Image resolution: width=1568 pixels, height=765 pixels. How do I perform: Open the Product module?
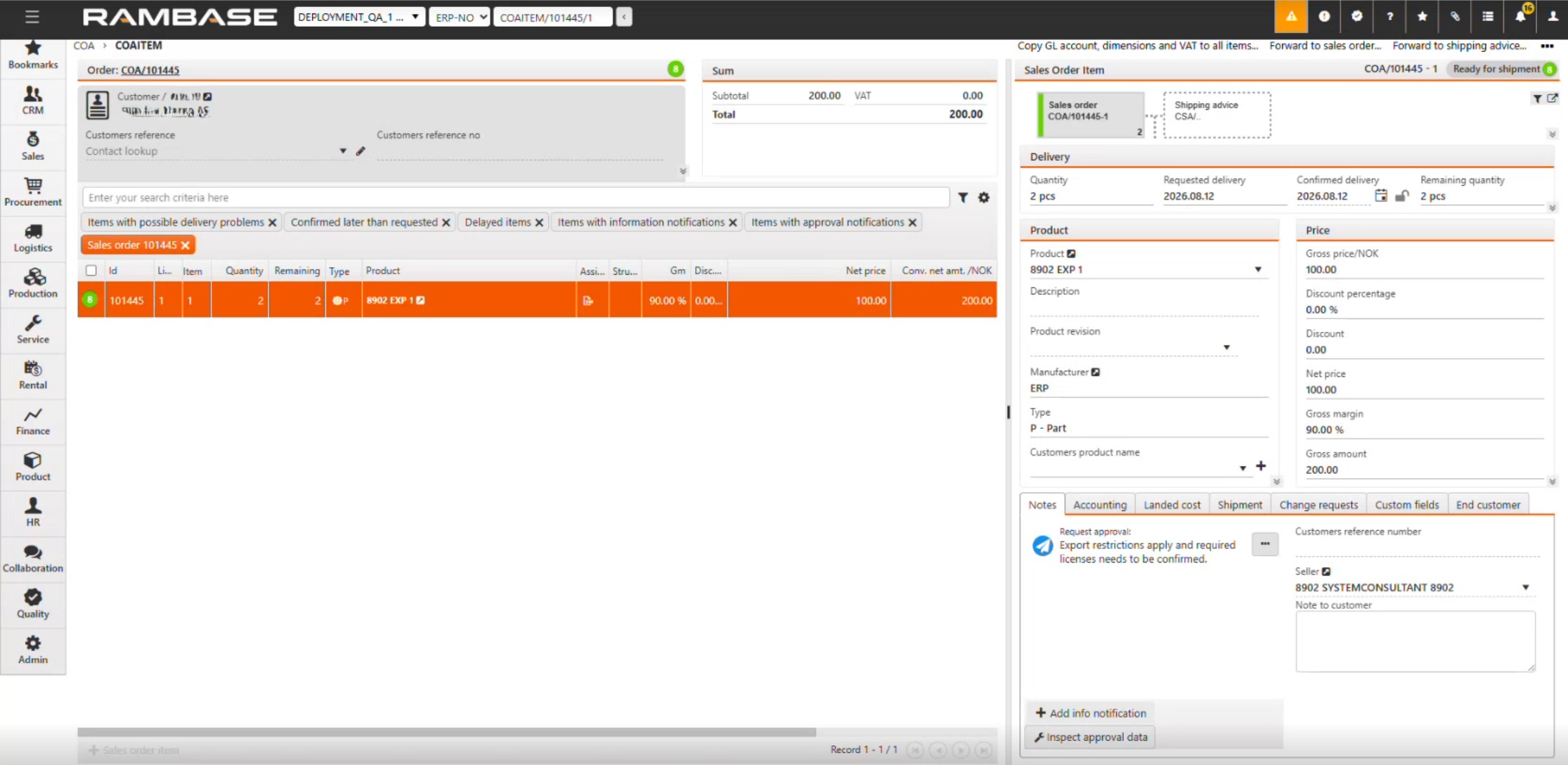[33, 466]
